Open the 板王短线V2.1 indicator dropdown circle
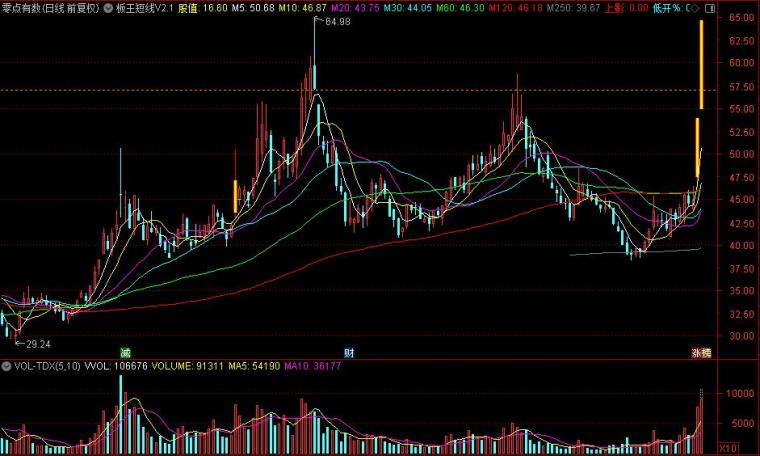 click(108, 8)
